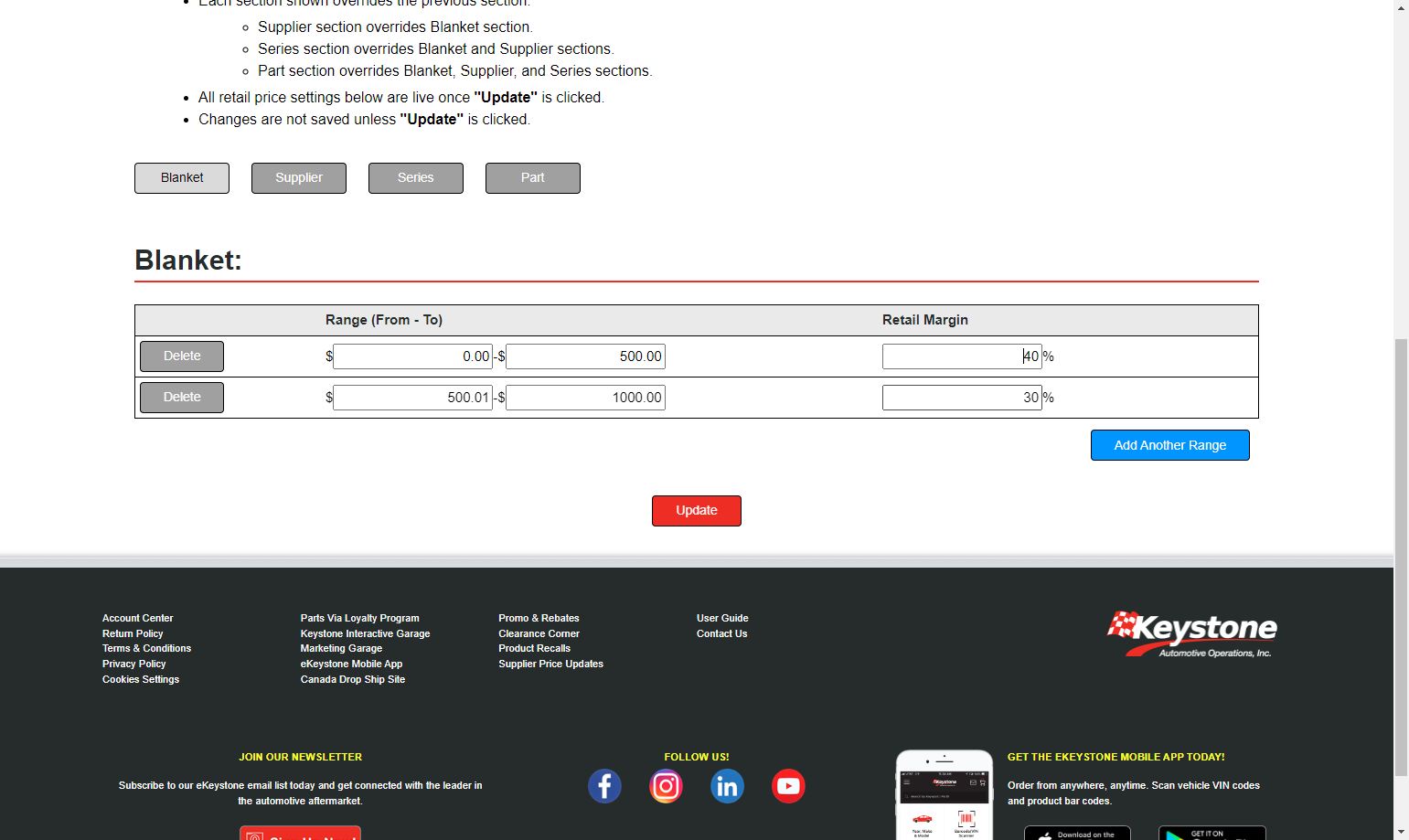
Task: Open Promo & Rebates link
Action: pos(539,619)
